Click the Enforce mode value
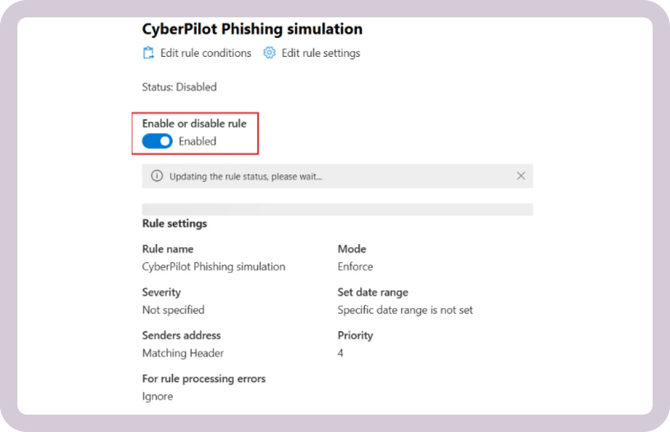This screenshot has height=432, width=670. click(355, 267)
